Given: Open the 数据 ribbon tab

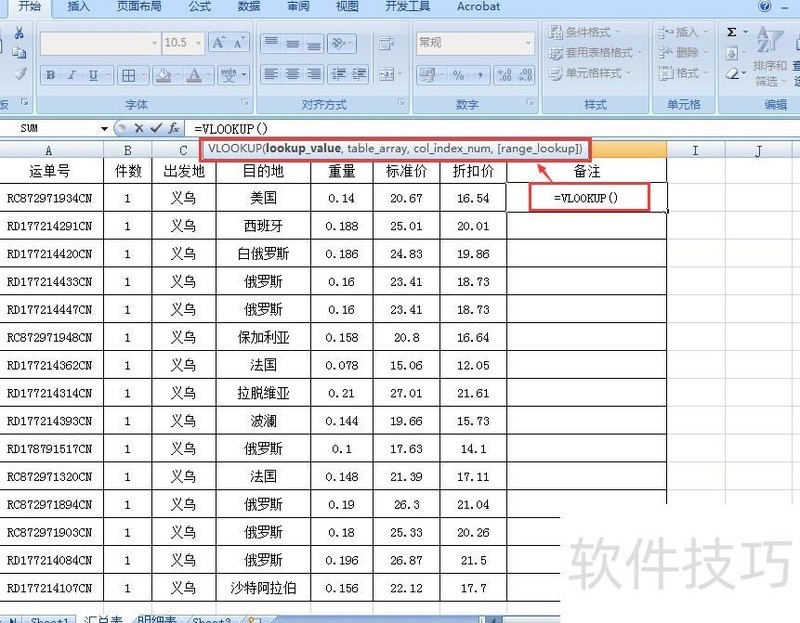Looking at the screenshot, I should coord(246,8).
